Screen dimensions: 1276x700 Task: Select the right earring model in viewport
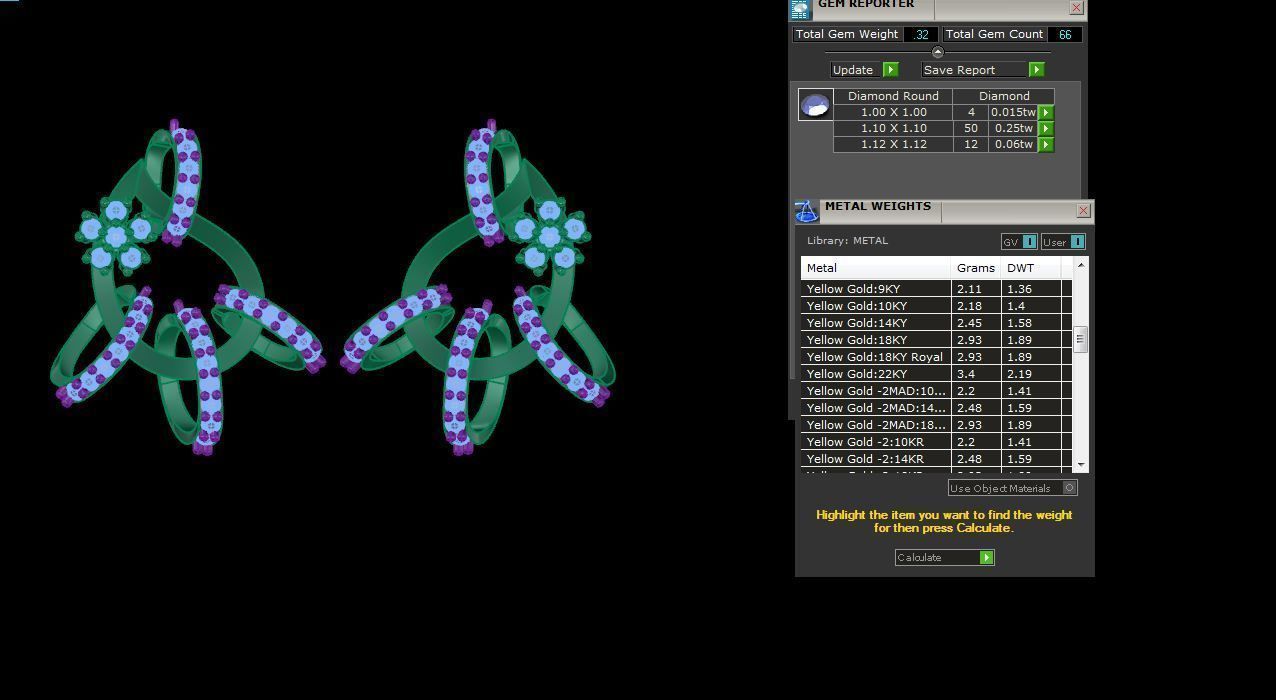pos(479,288)
